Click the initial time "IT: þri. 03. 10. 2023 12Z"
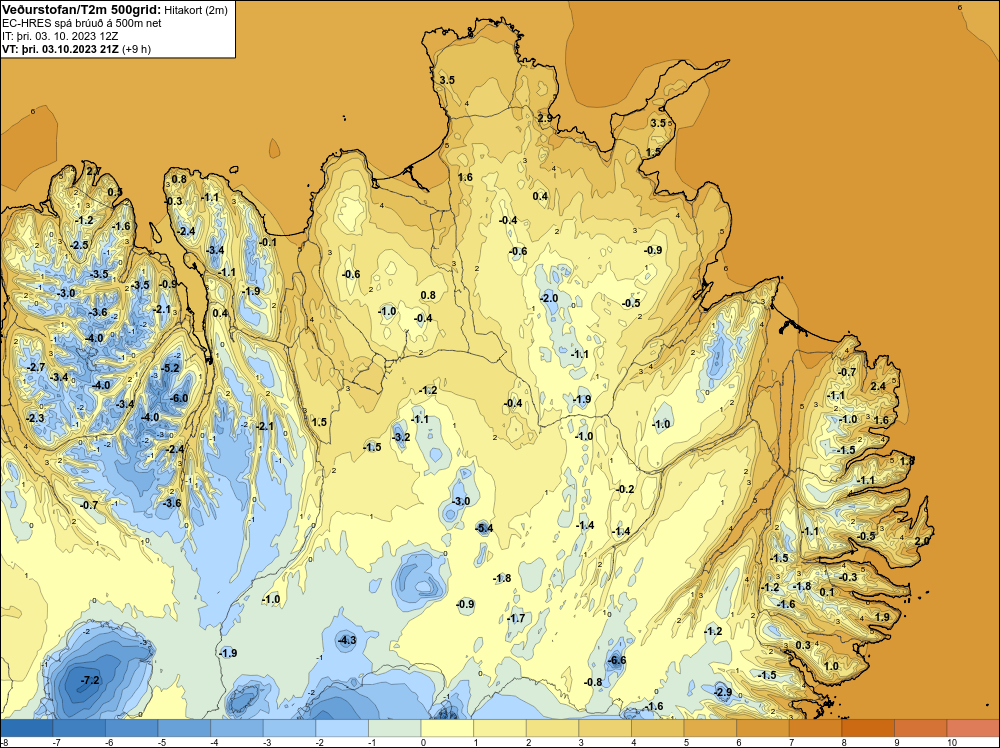The height and width of the screenshot is (748, 1000). 60,36
